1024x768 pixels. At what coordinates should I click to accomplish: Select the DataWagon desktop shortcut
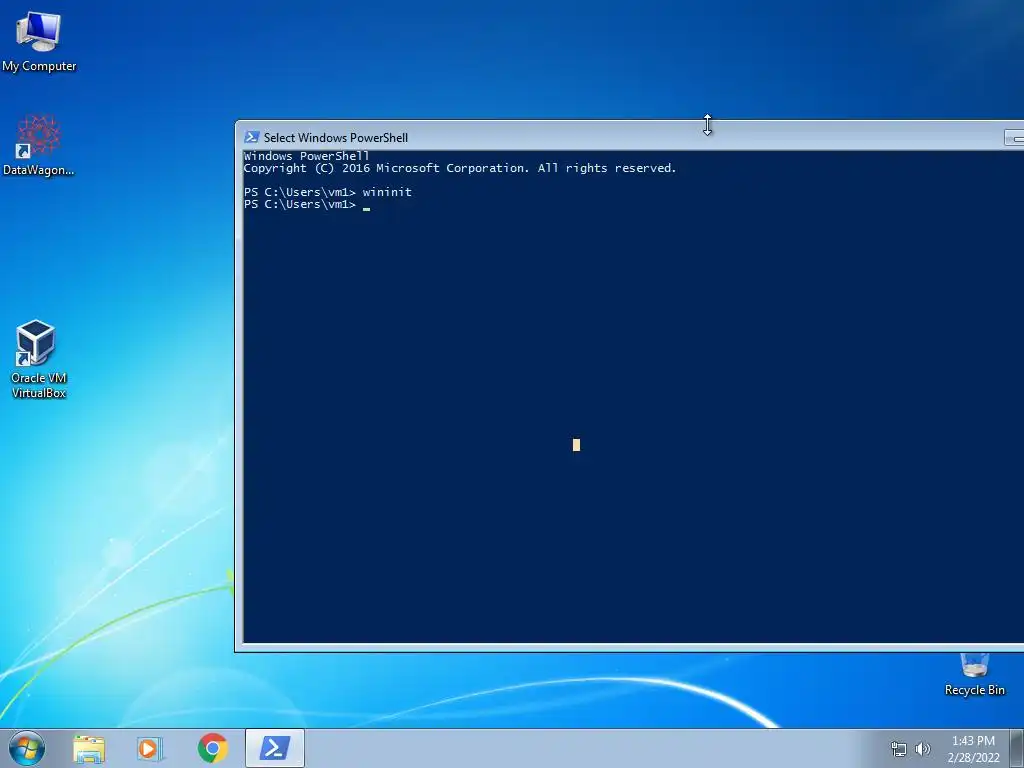39,145
